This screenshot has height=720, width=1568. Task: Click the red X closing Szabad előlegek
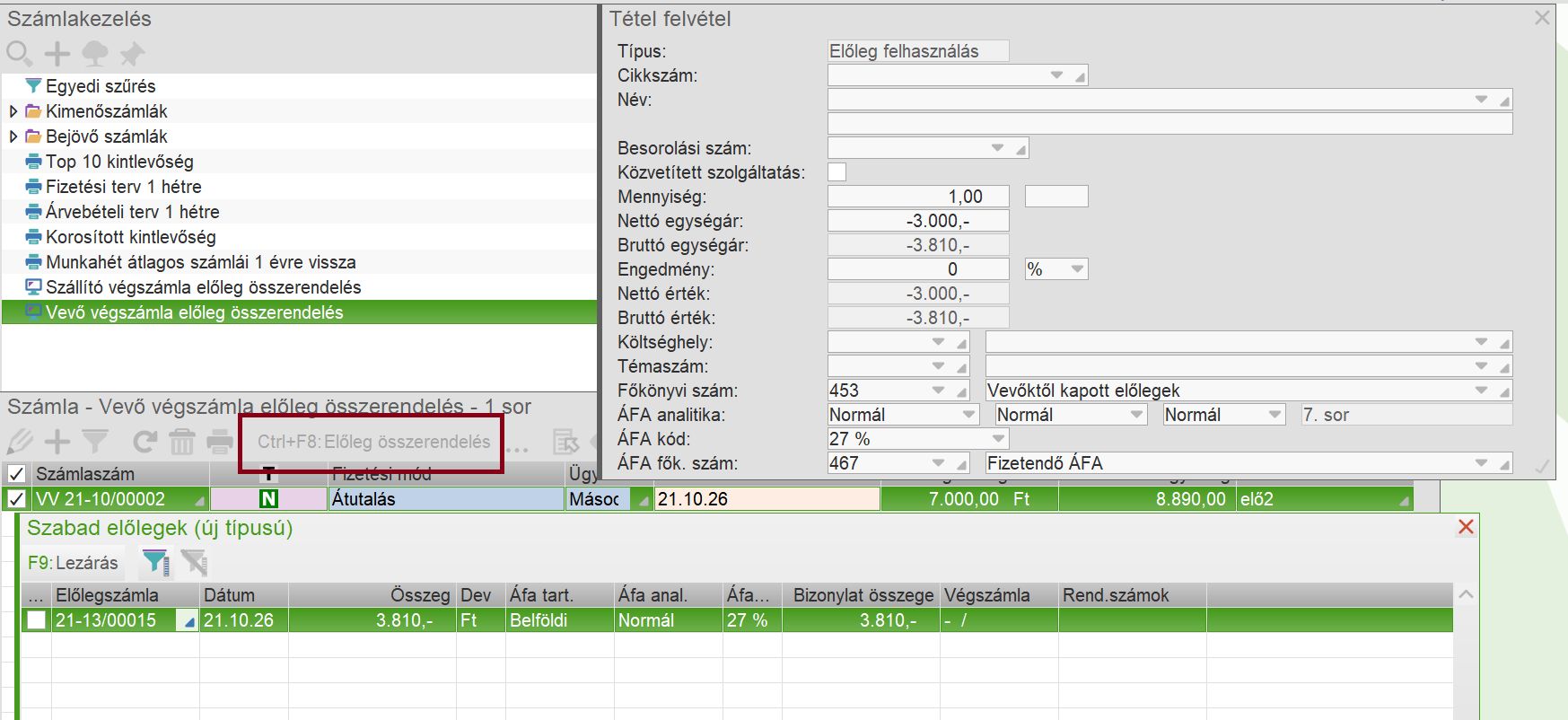click(1466, 527)
